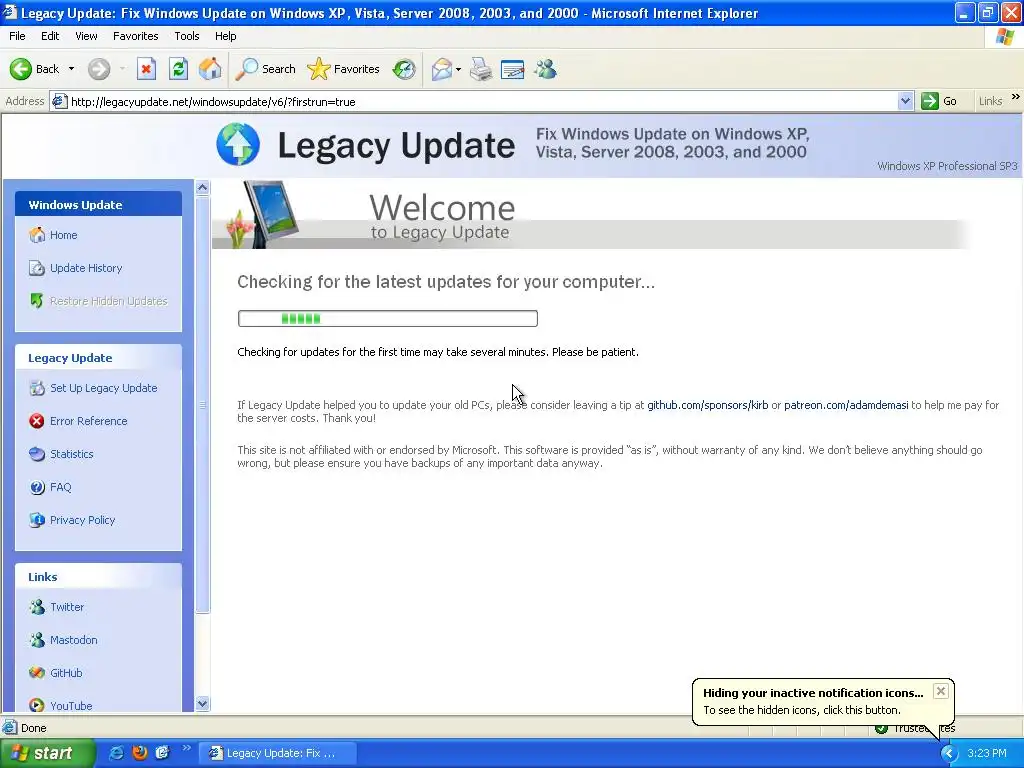Click the Mail envelope icon

click(441, 69)
